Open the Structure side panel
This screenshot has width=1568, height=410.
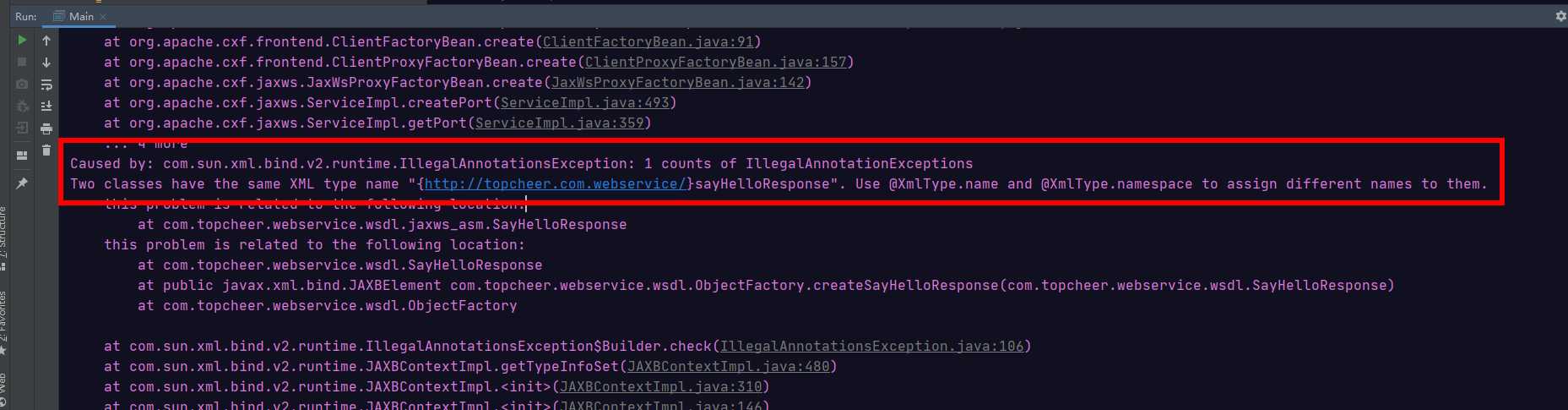point(3,238)
